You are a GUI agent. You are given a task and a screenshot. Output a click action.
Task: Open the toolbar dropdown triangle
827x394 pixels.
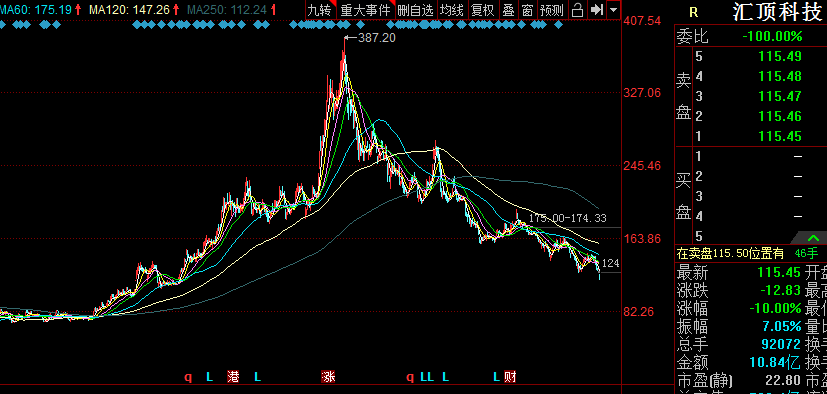point(613,10)
